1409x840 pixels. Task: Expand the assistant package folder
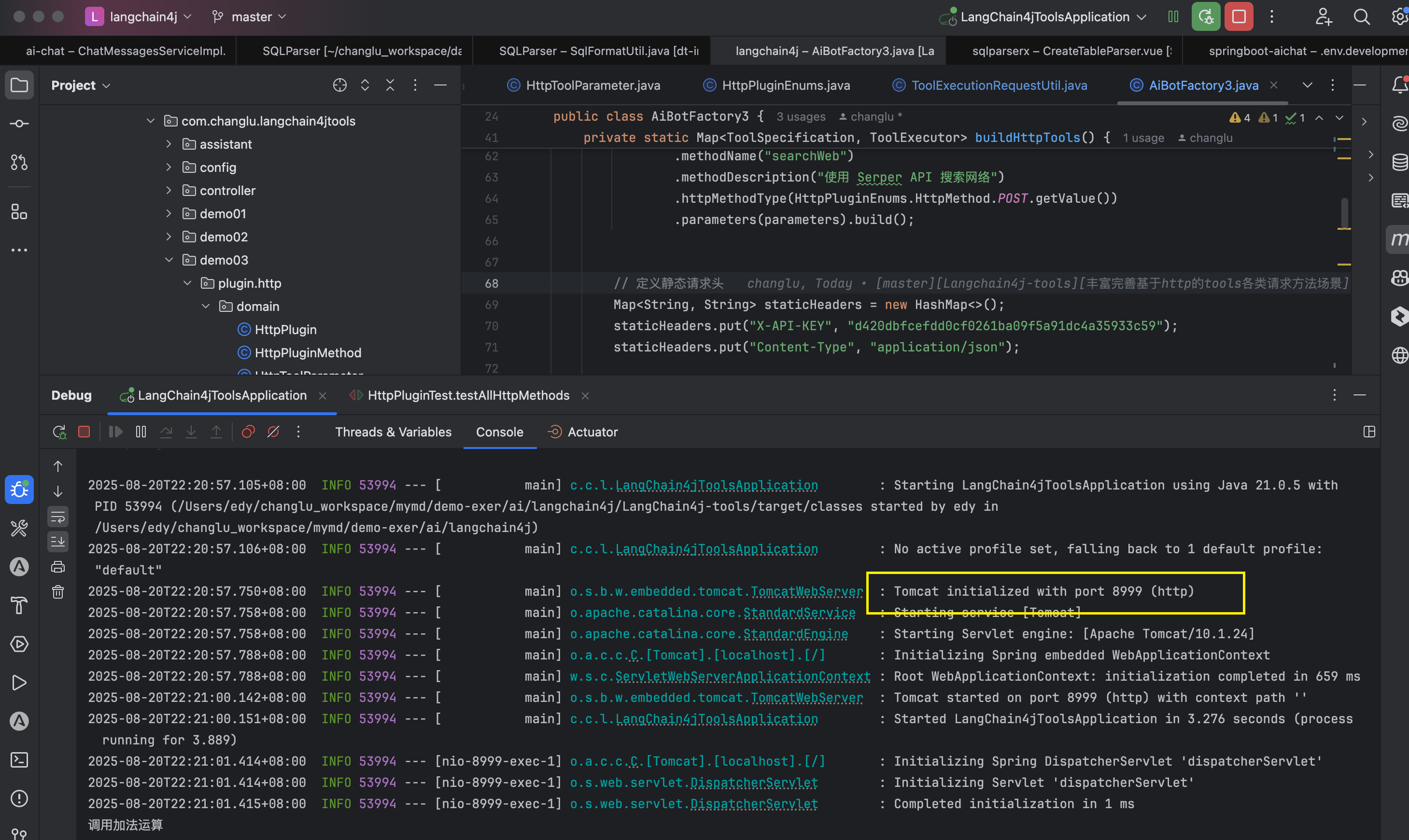tap(169, 144)
